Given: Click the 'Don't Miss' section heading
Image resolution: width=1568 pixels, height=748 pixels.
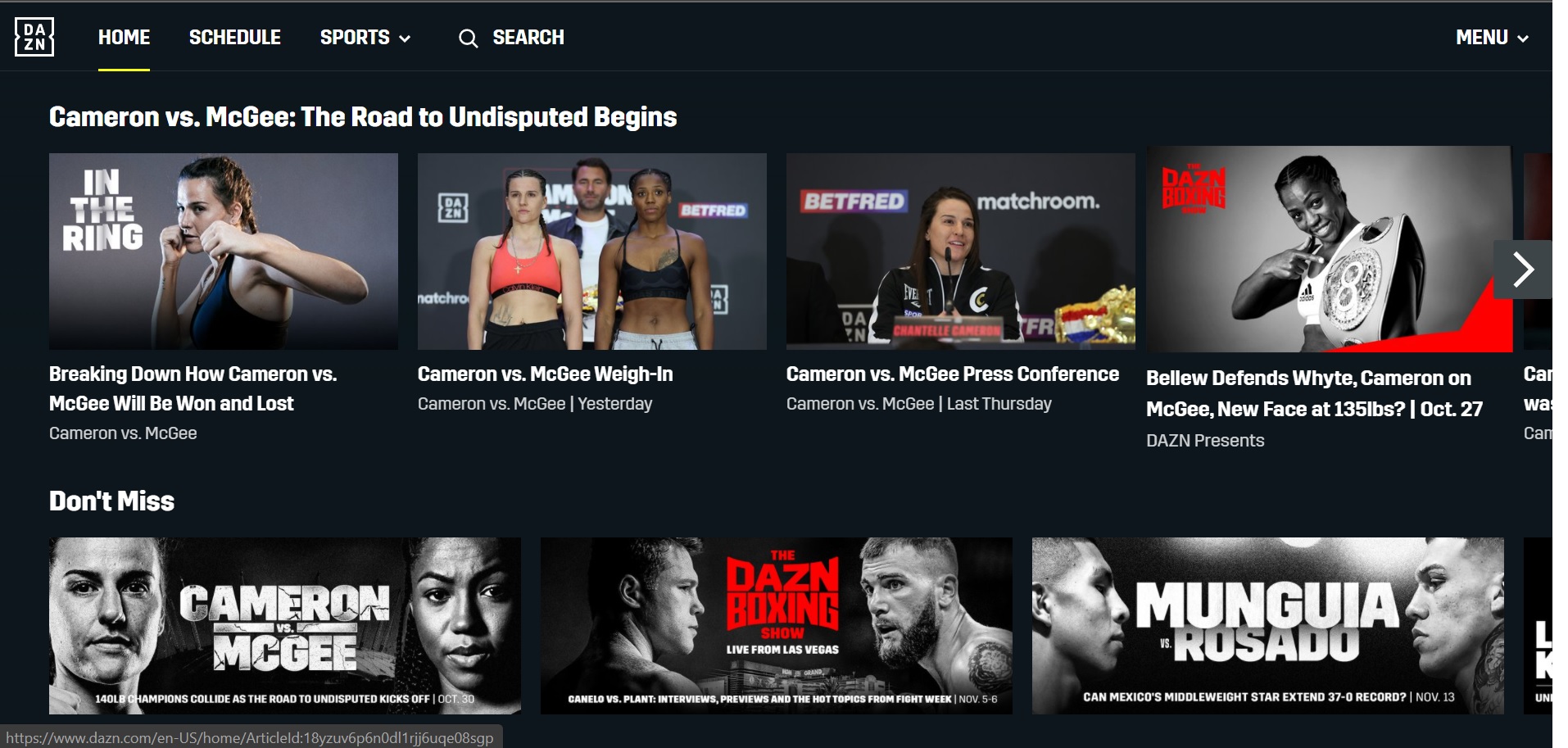Looking at the screenshot, I should pos(111,501).
